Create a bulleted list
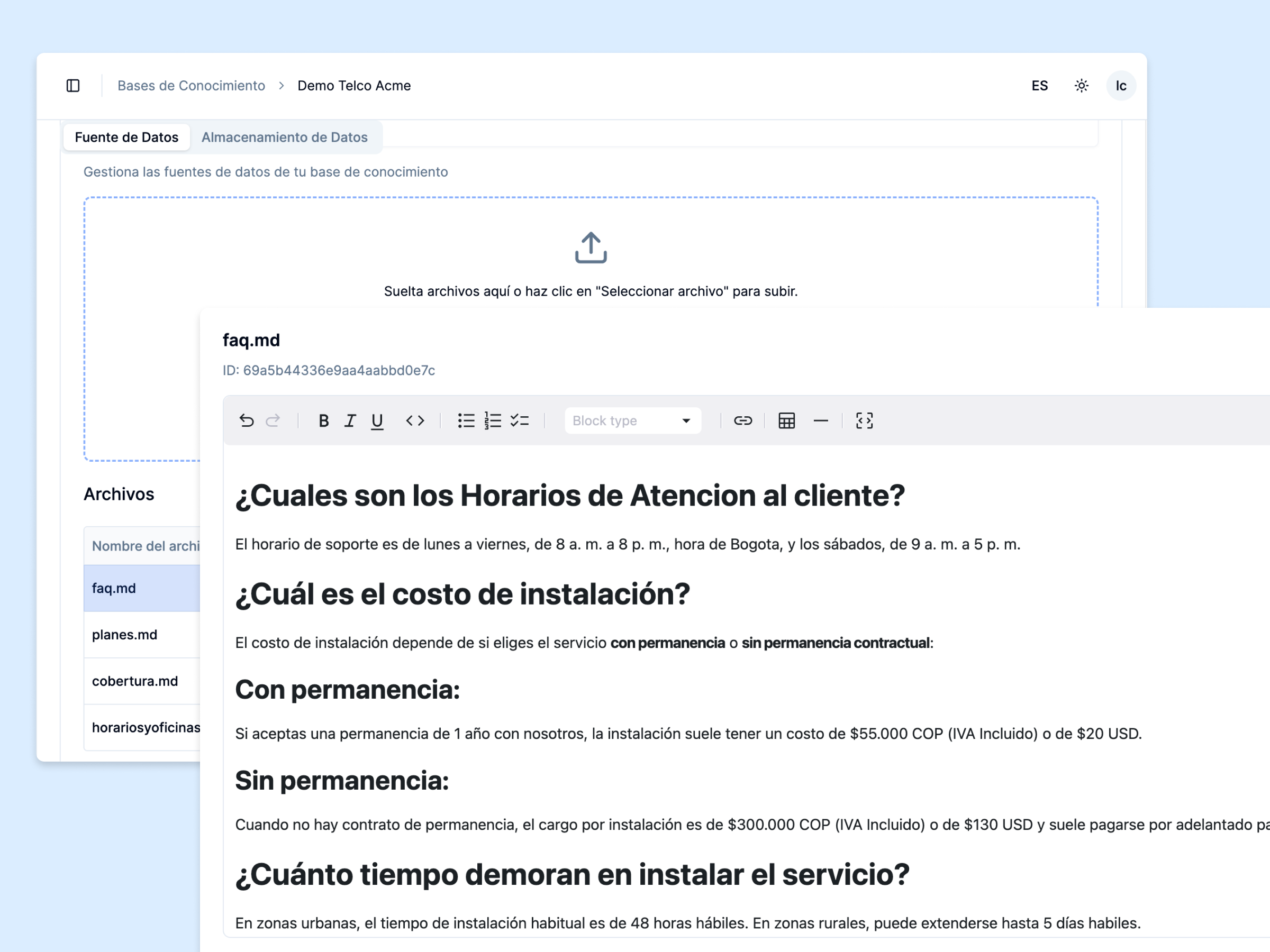 pyautogui.click(x=466, y=420)
